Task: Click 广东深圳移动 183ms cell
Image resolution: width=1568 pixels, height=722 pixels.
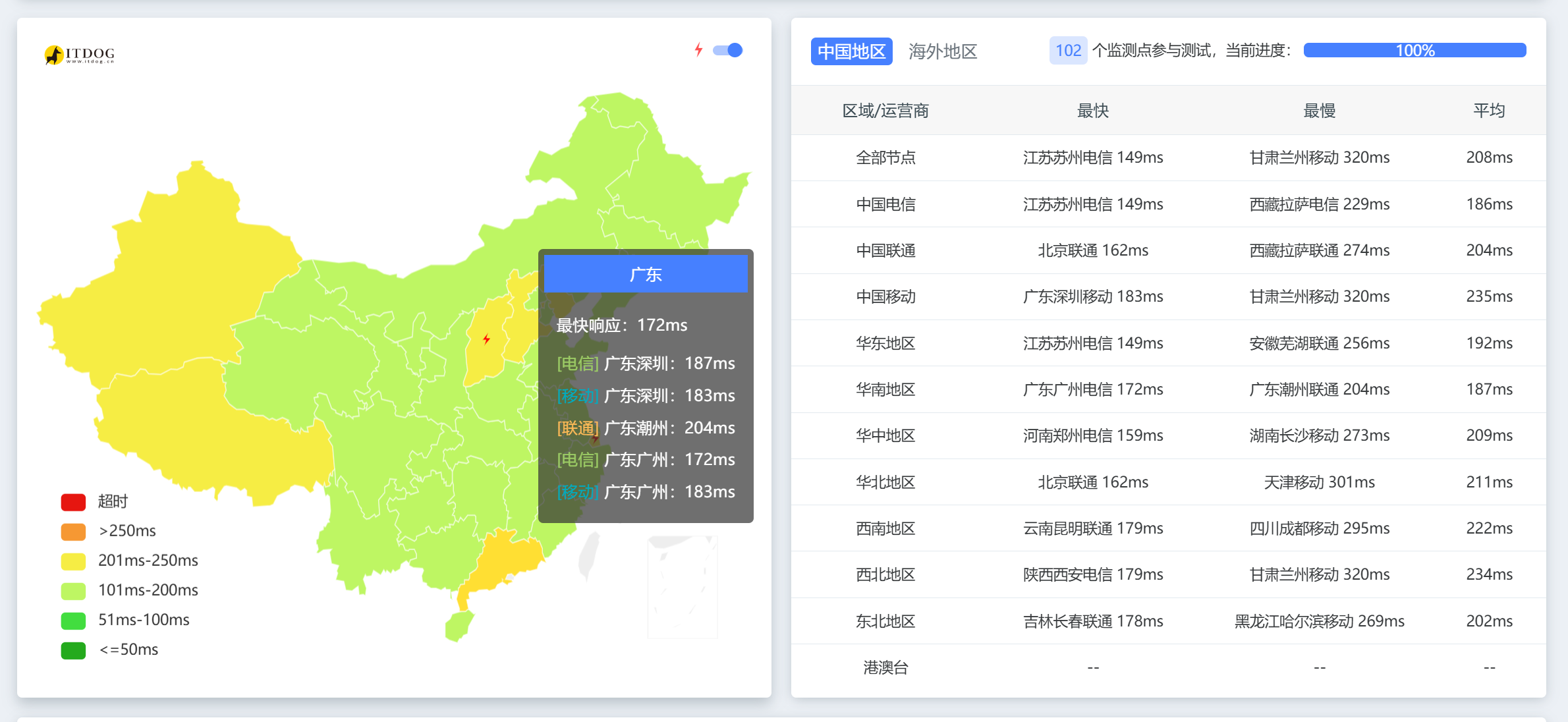Action: (1093, 296)
